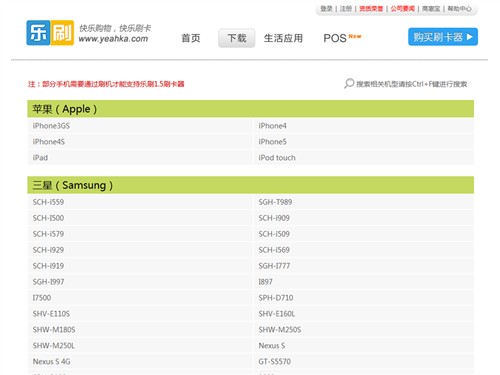Click the magnifier search icon
Image resolution: width=500 pixels, height=375 pixels.
click(349, 83)
